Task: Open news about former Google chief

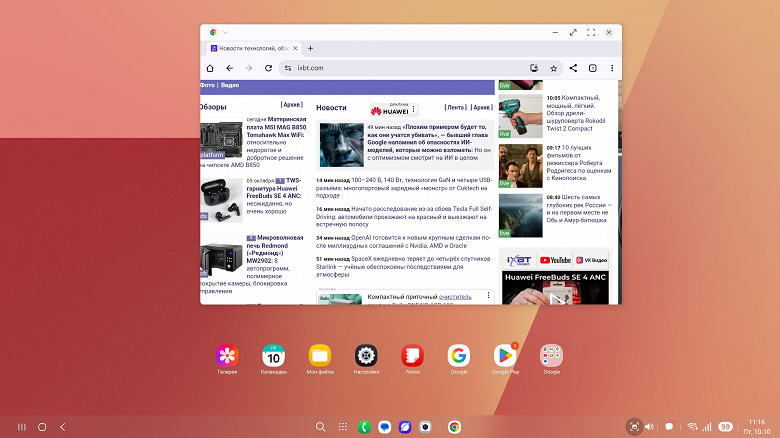Action: click(429, 142)
